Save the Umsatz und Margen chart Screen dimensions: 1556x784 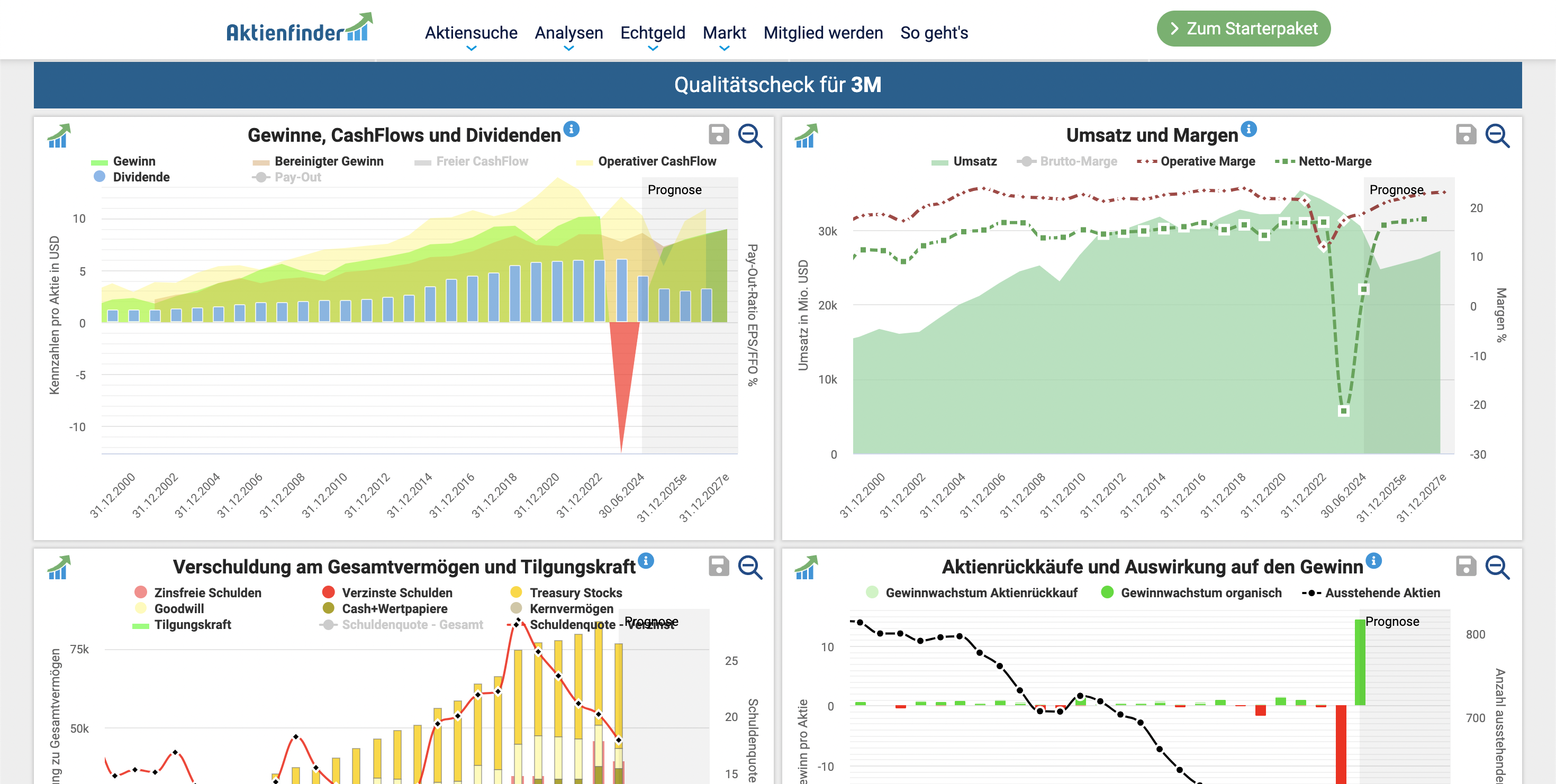pyautogui.click(x=1466, y=134)
